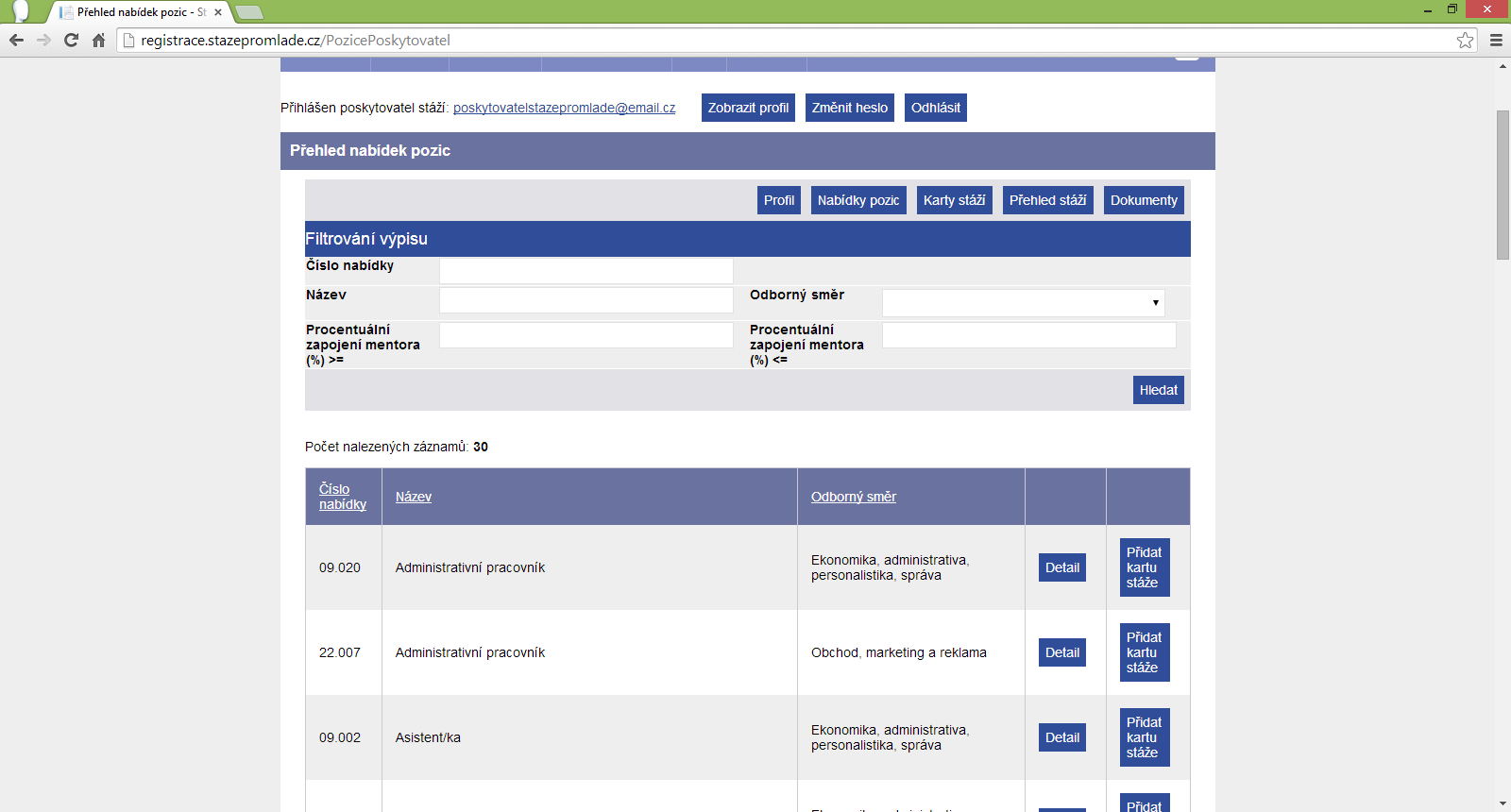1511x812 pixels.
Task: Reload the page with refresh icon
Action: pyautogui.click(x=71, y=40)
